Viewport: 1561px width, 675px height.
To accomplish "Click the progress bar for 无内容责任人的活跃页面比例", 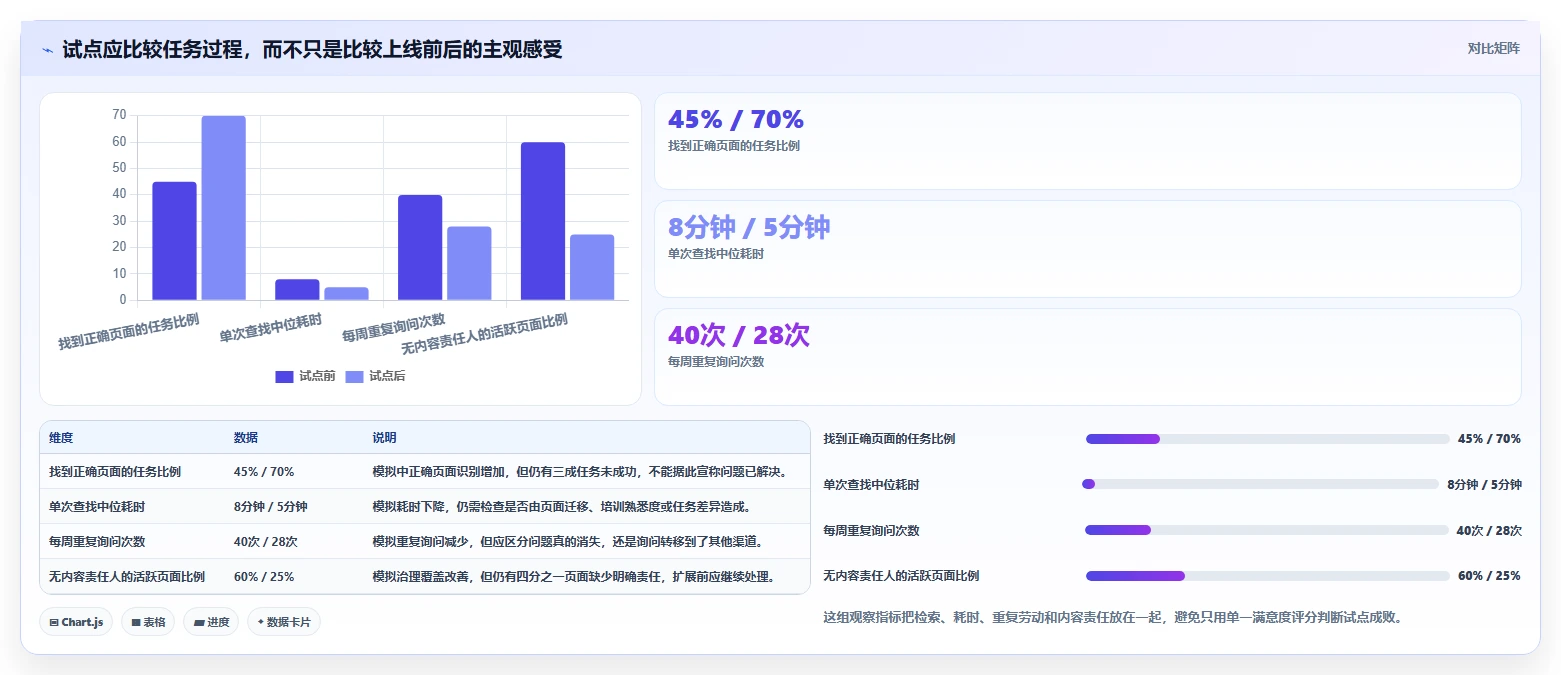I will pos(1267,576).
